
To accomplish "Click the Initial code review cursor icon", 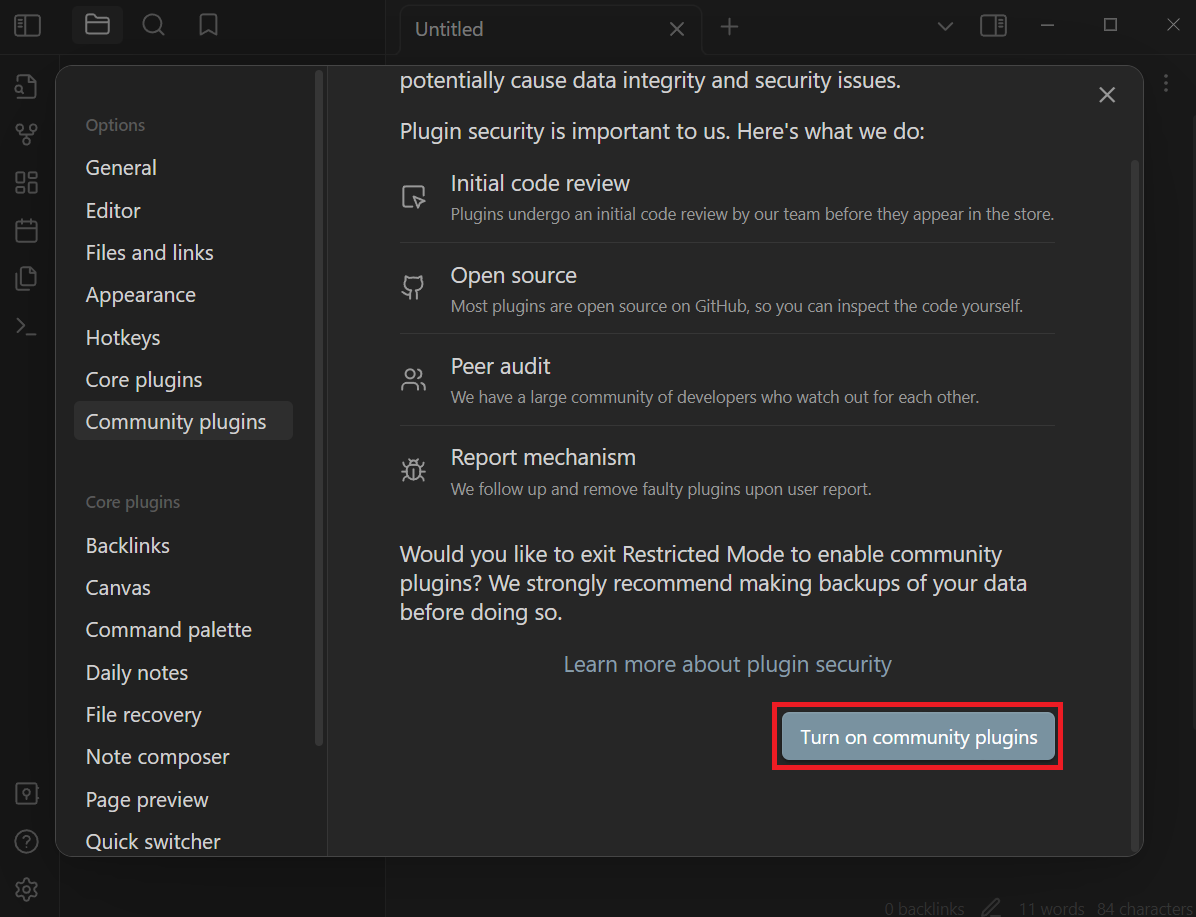I will (x=413, y=197).
